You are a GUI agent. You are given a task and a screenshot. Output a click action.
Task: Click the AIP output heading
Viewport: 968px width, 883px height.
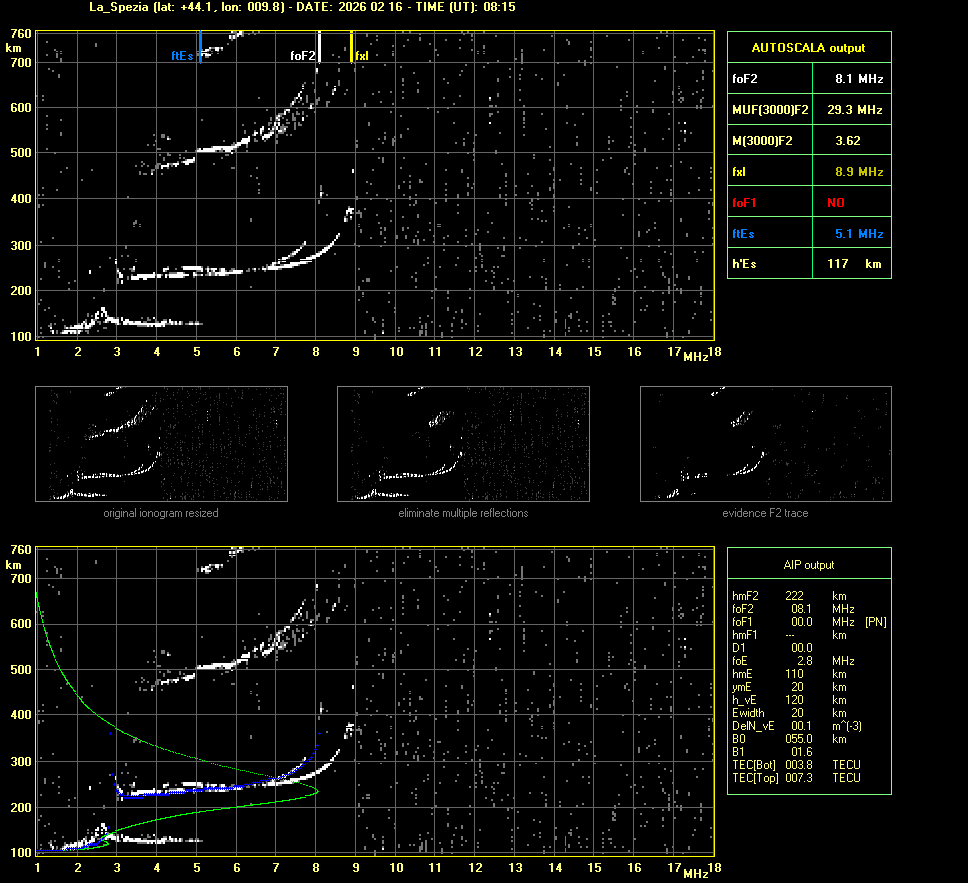808,565
